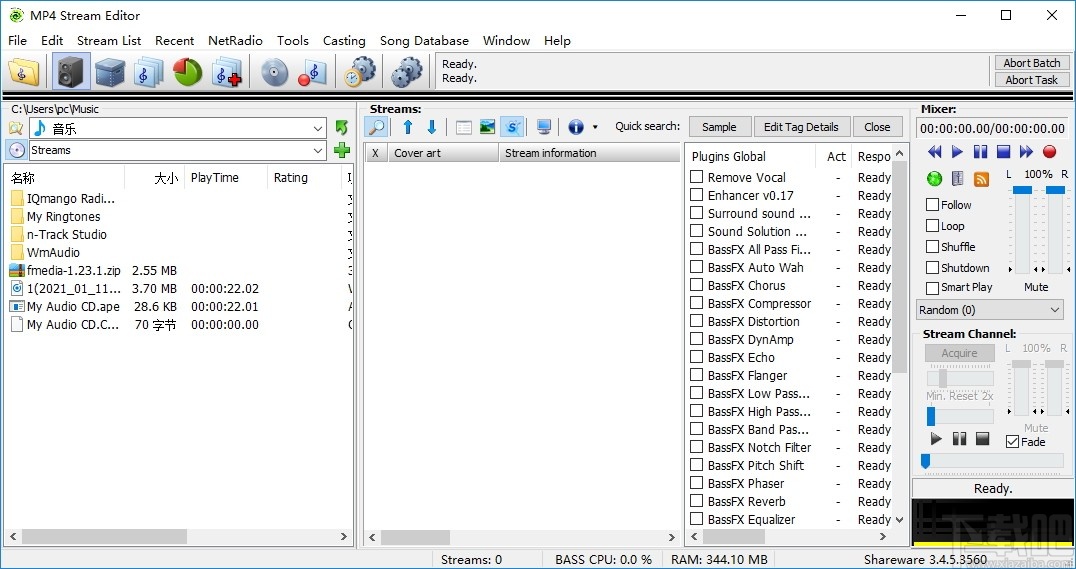
Task: Click the monitor icon in Streams toolbar
Action: tap(544, 127)
